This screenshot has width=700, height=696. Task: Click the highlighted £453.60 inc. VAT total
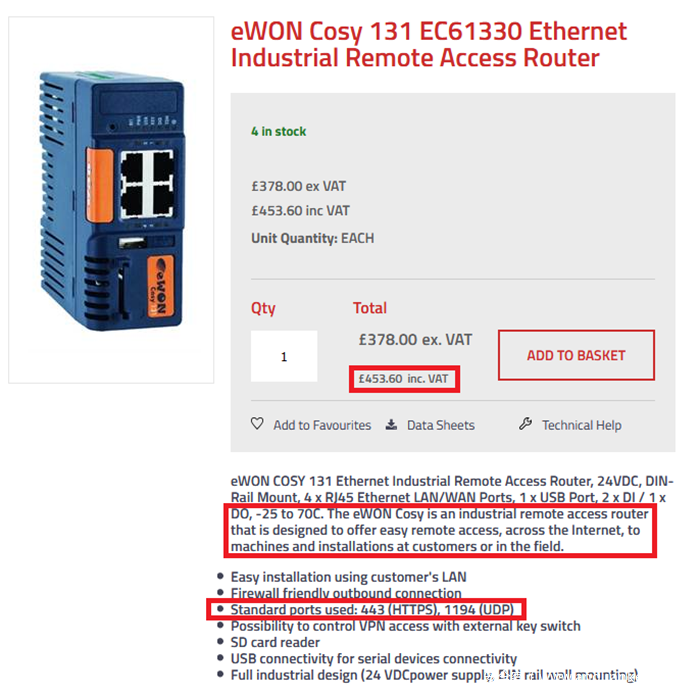pos(404,379)
